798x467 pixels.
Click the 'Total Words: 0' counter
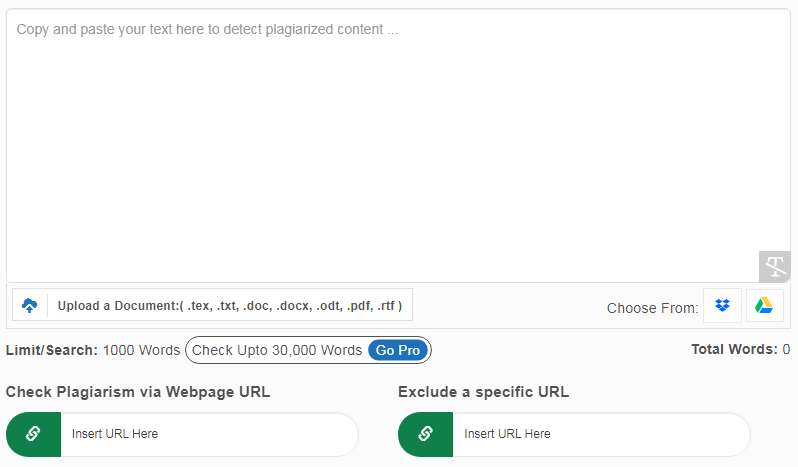740,349
